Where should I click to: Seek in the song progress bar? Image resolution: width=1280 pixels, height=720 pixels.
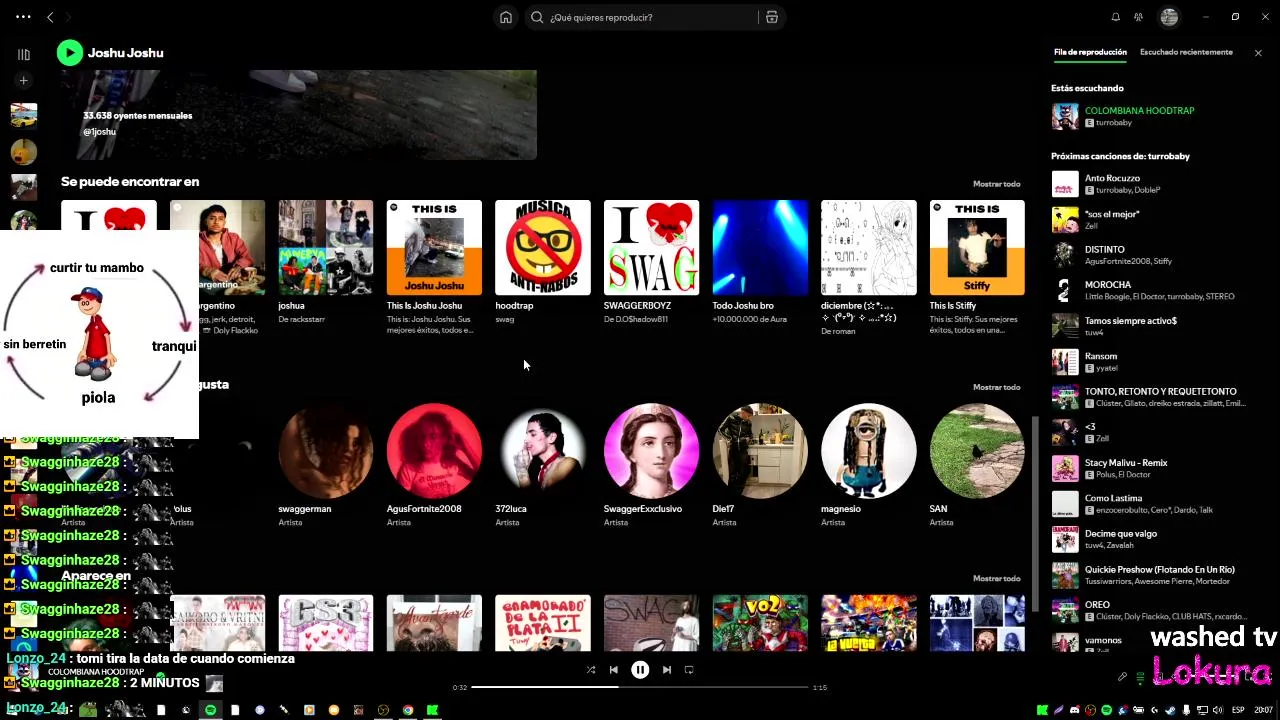pyautogui.click(x=640, y=687)
